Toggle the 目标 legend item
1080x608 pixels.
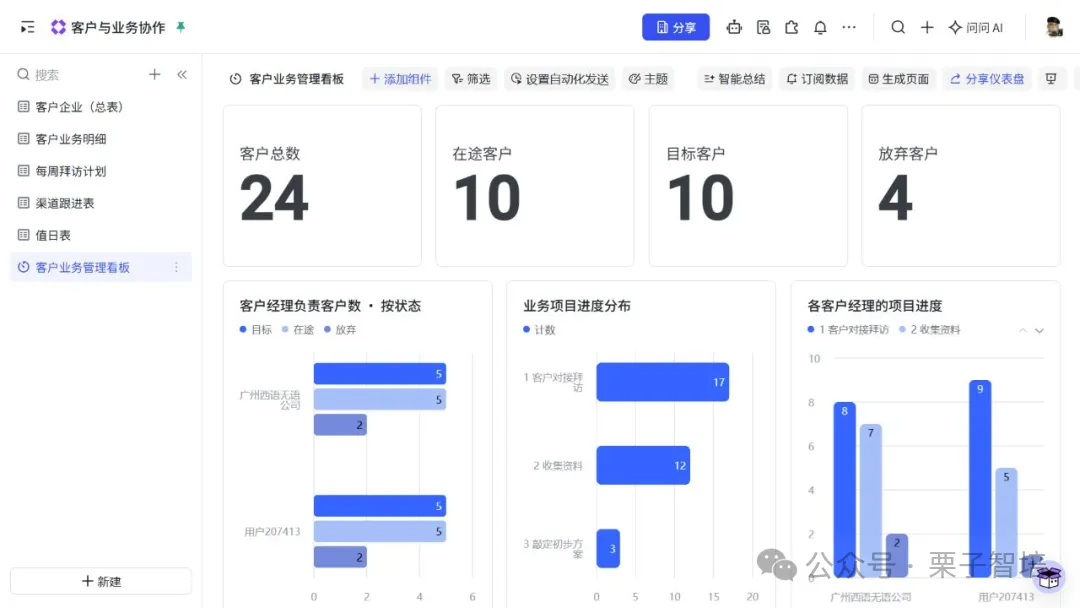(x=256, y=330)
